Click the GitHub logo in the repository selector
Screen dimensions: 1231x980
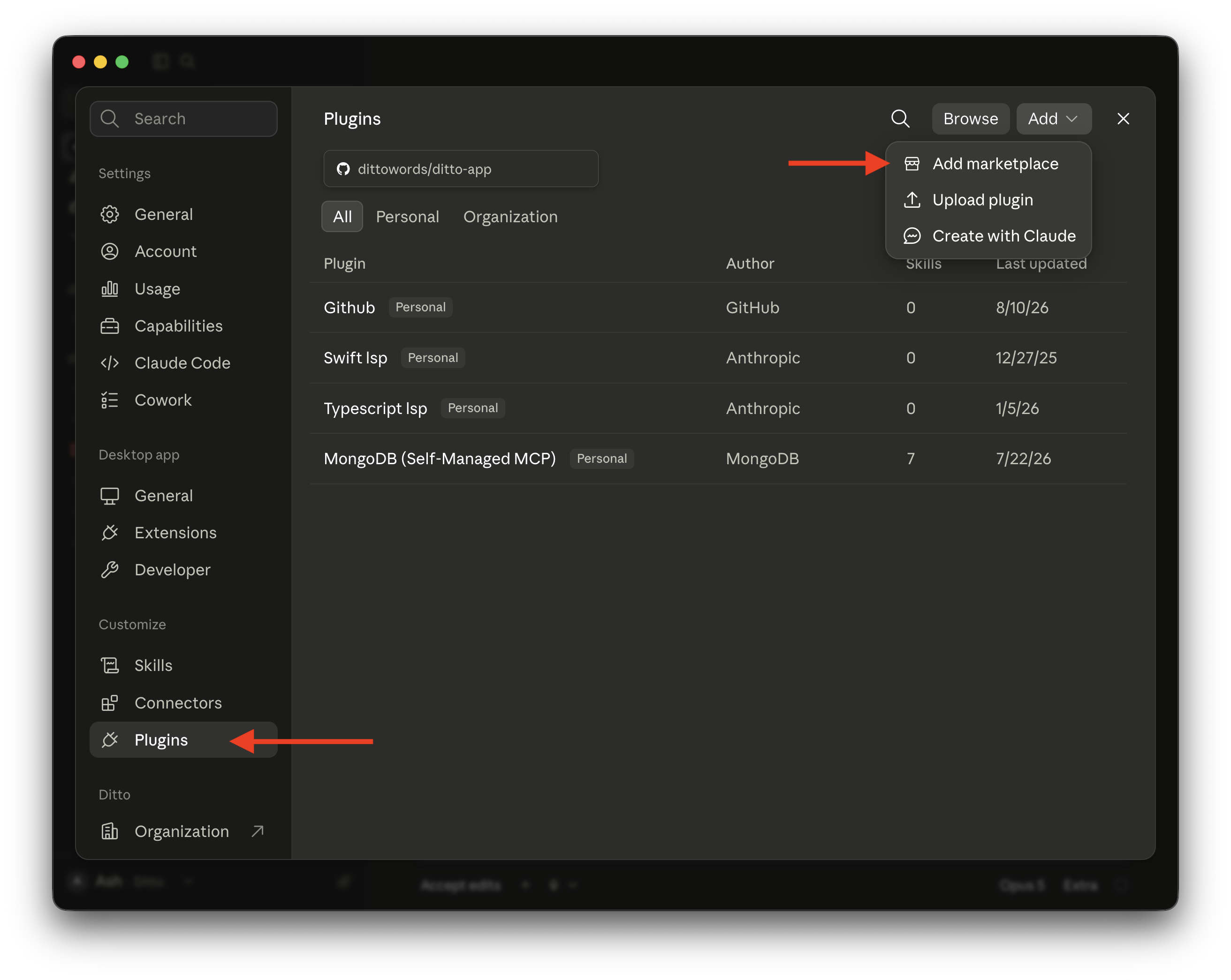342,169
